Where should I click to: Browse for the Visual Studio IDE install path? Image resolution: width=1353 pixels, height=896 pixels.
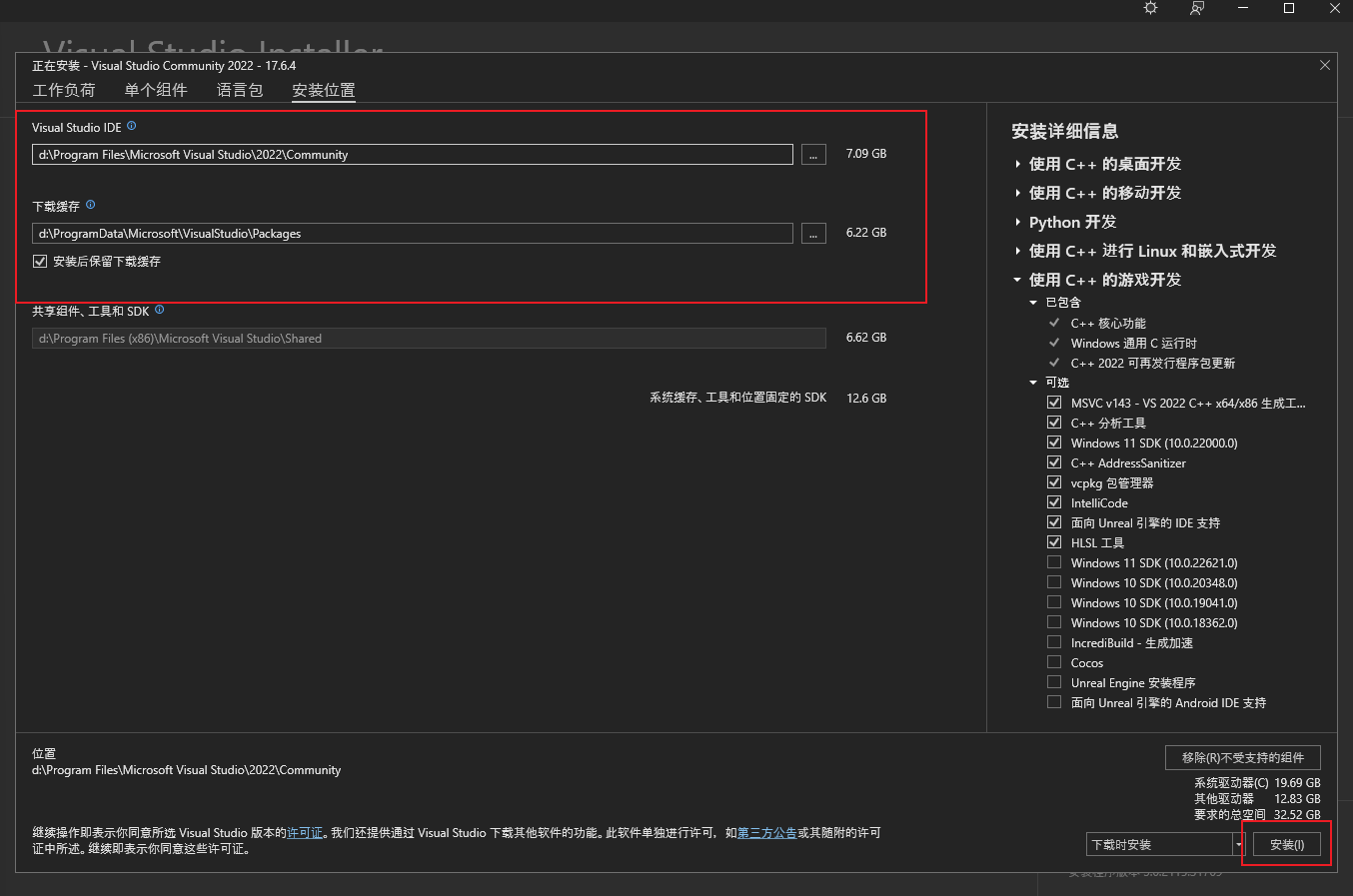[813, 154]
